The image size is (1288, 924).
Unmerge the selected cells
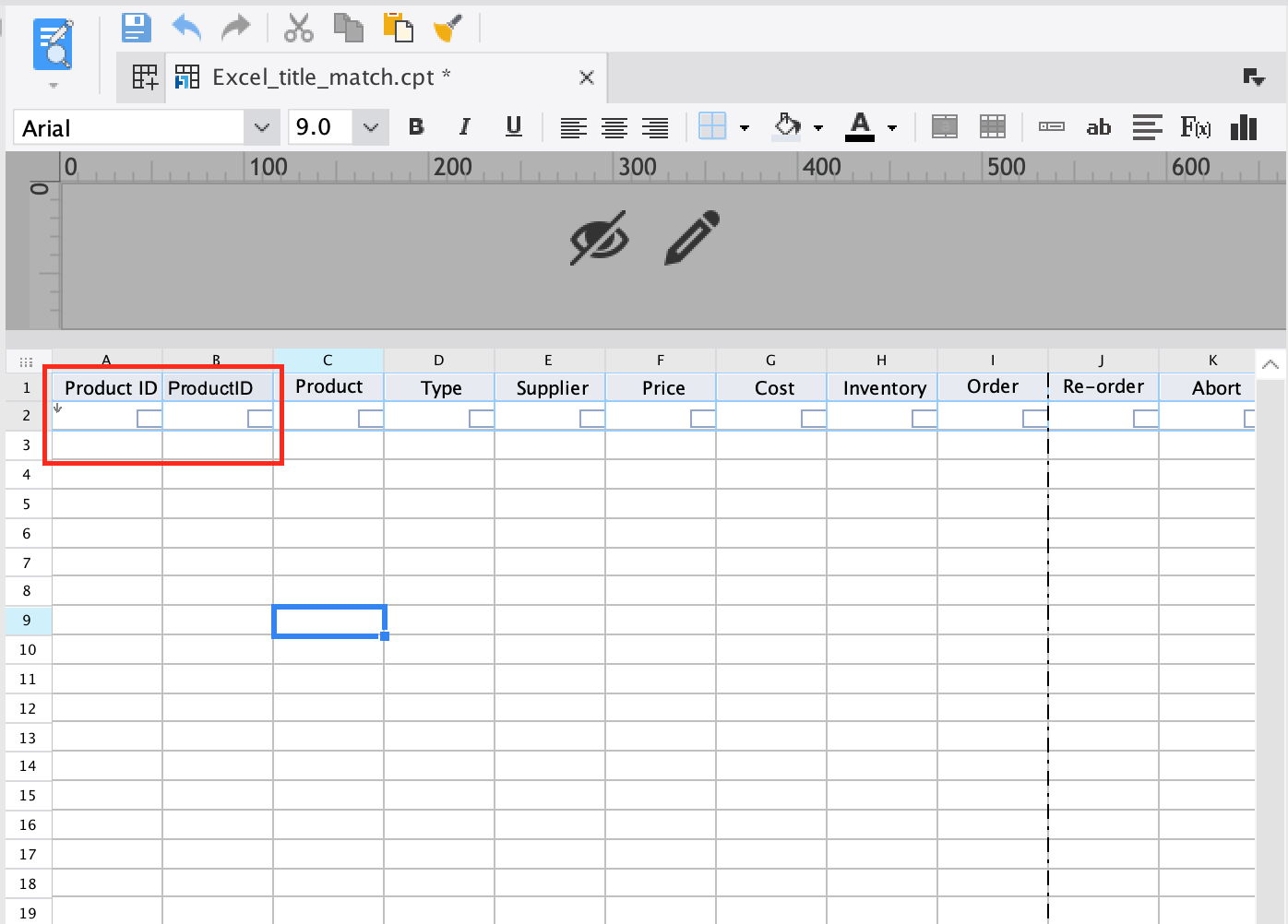pyautogui.click(x=993, y=126)
